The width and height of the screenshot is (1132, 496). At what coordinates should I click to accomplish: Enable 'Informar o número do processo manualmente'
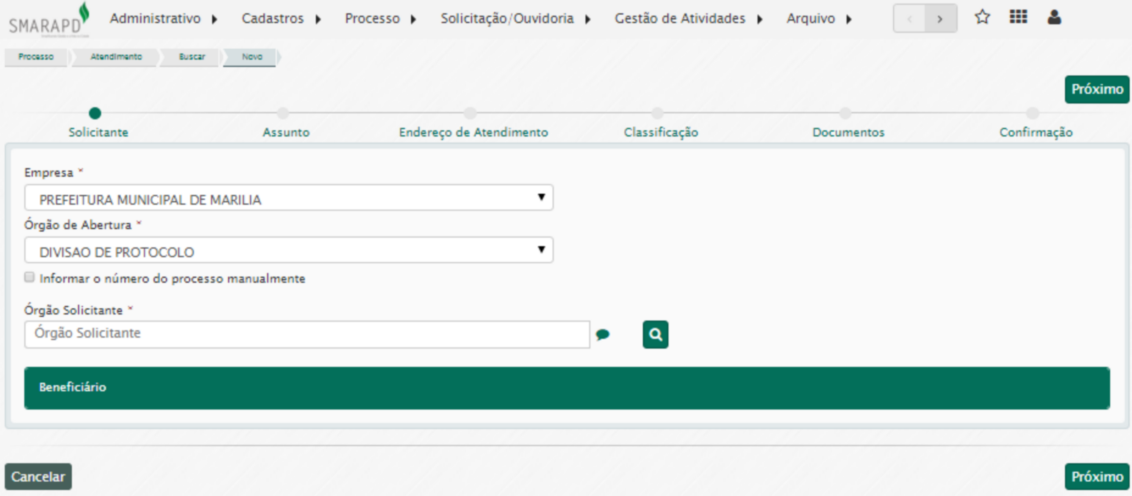coord(30,278)
